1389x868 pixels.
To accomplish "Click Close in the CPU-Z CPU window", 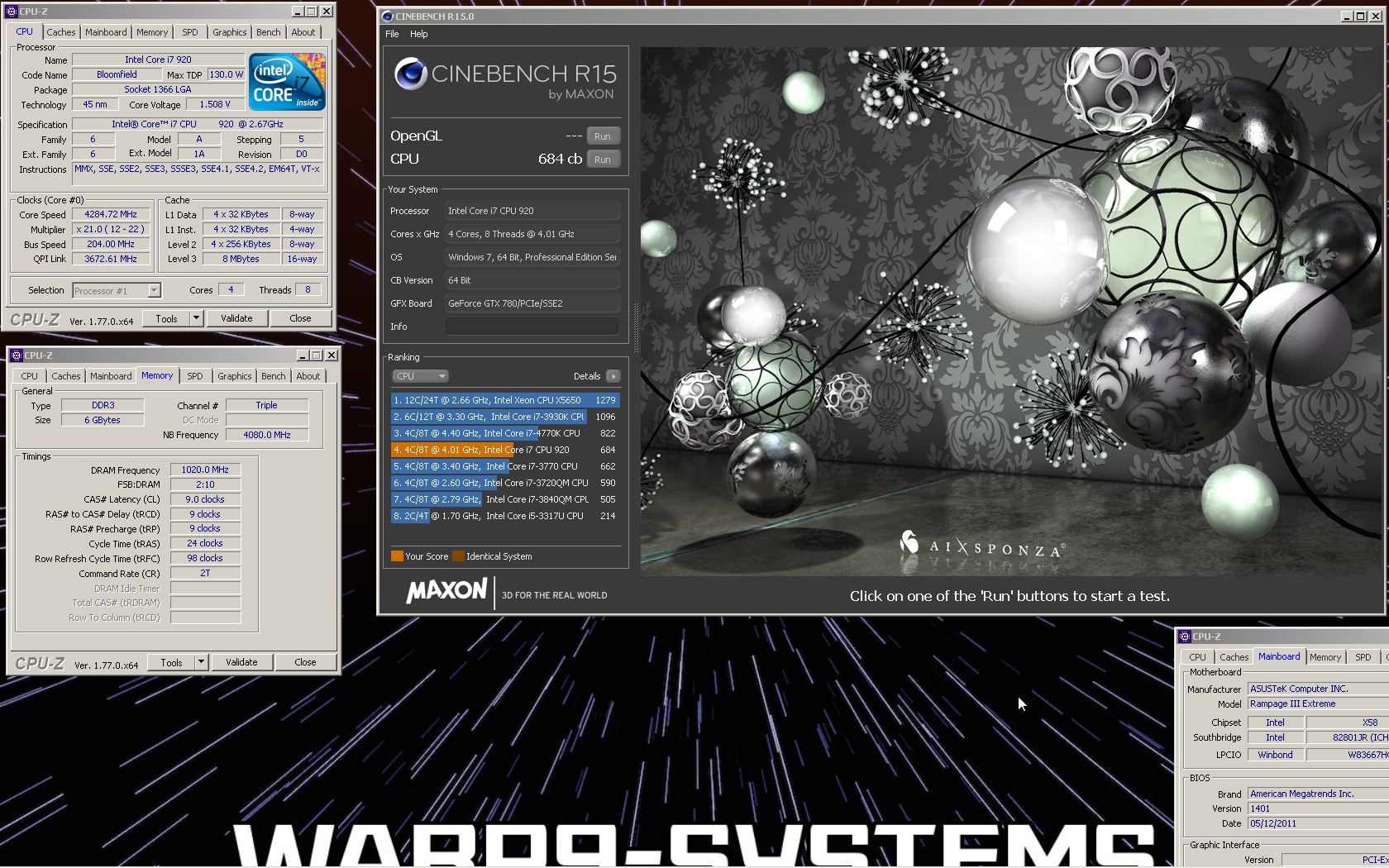I will [300, 318].
